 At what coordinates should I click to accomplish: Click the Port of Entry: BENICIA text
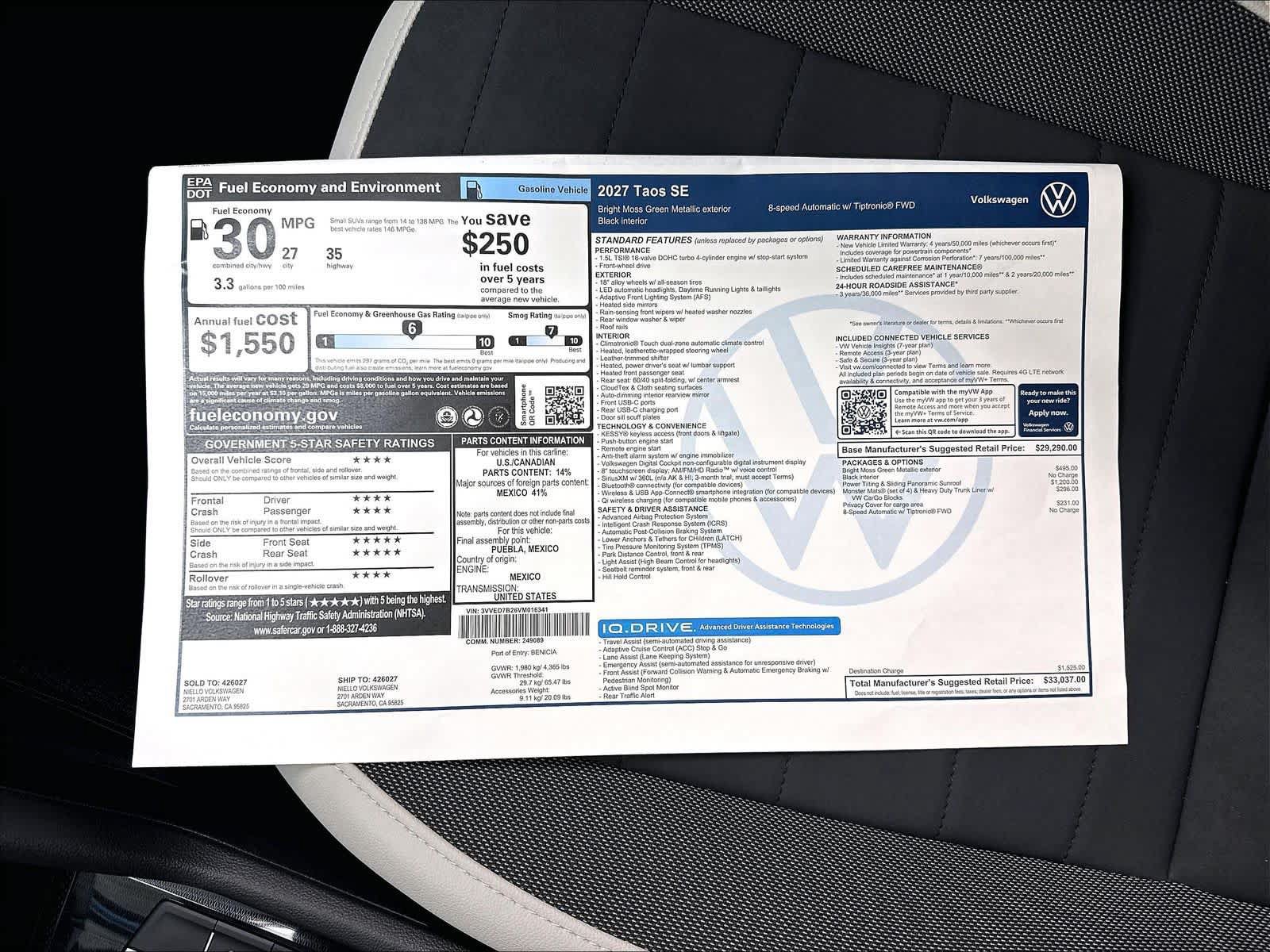(524, 652)
